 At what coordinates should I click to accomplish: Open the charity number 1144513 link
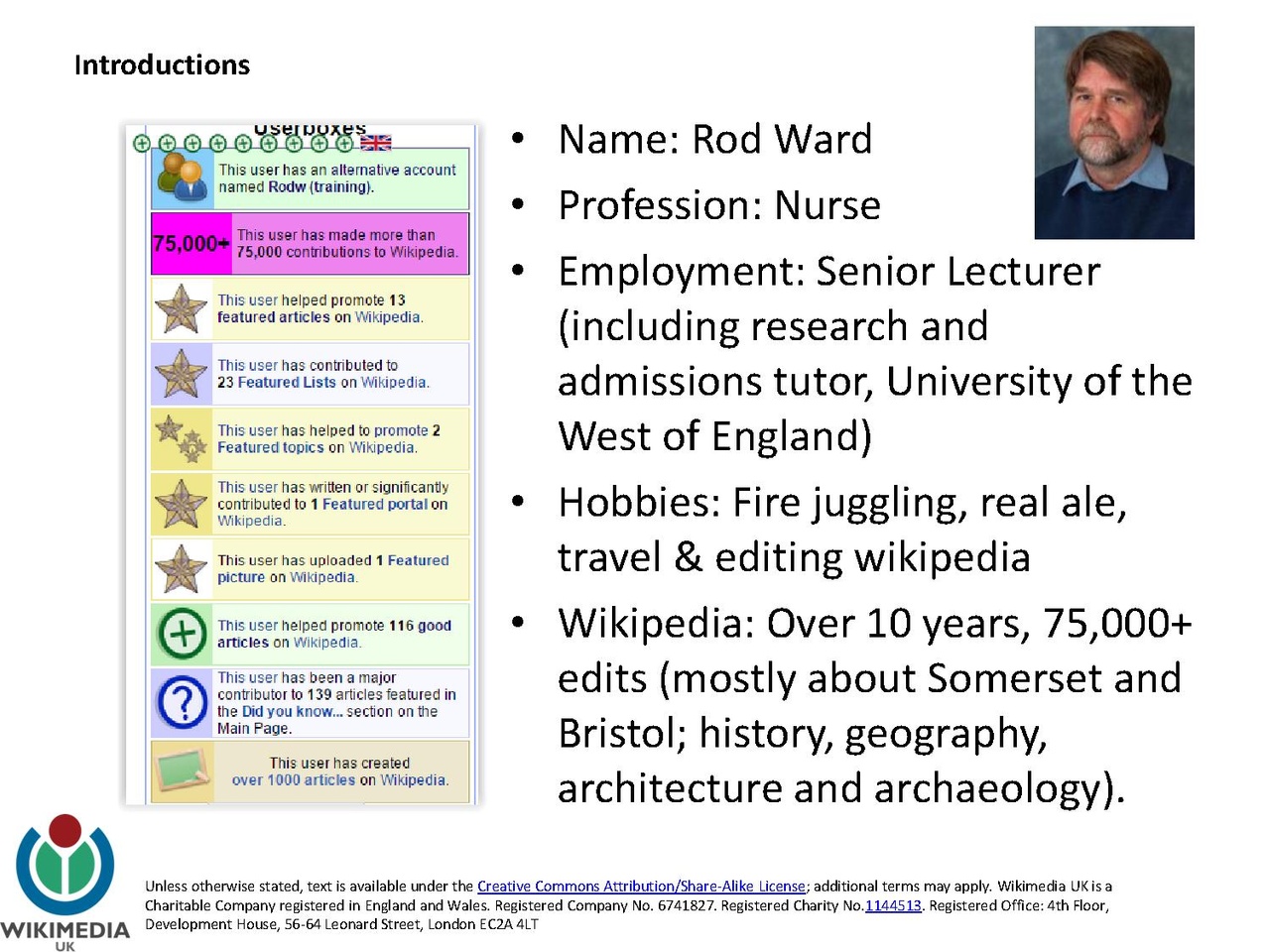(x=893, y=905)
